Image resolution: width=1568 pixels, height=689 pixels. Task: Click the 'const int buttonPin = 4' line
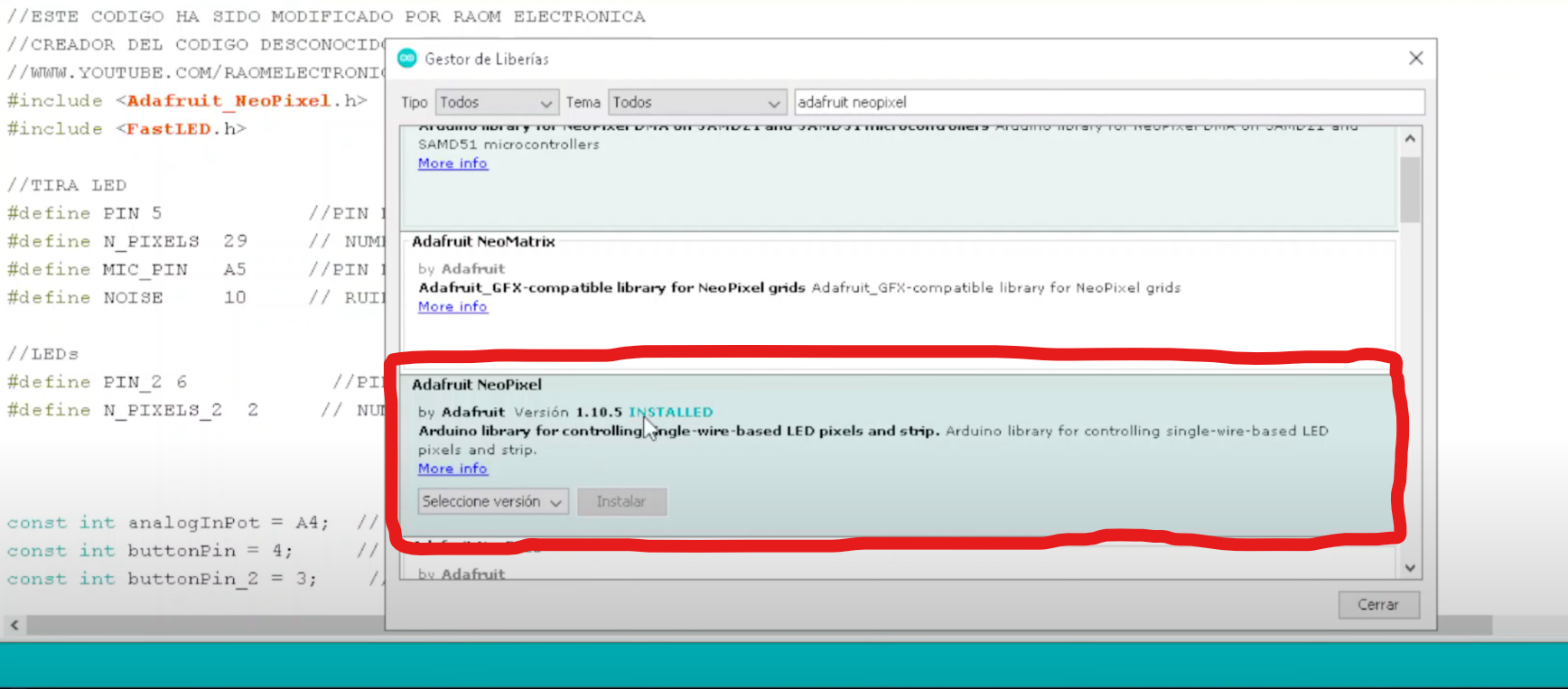pos(150,551)
